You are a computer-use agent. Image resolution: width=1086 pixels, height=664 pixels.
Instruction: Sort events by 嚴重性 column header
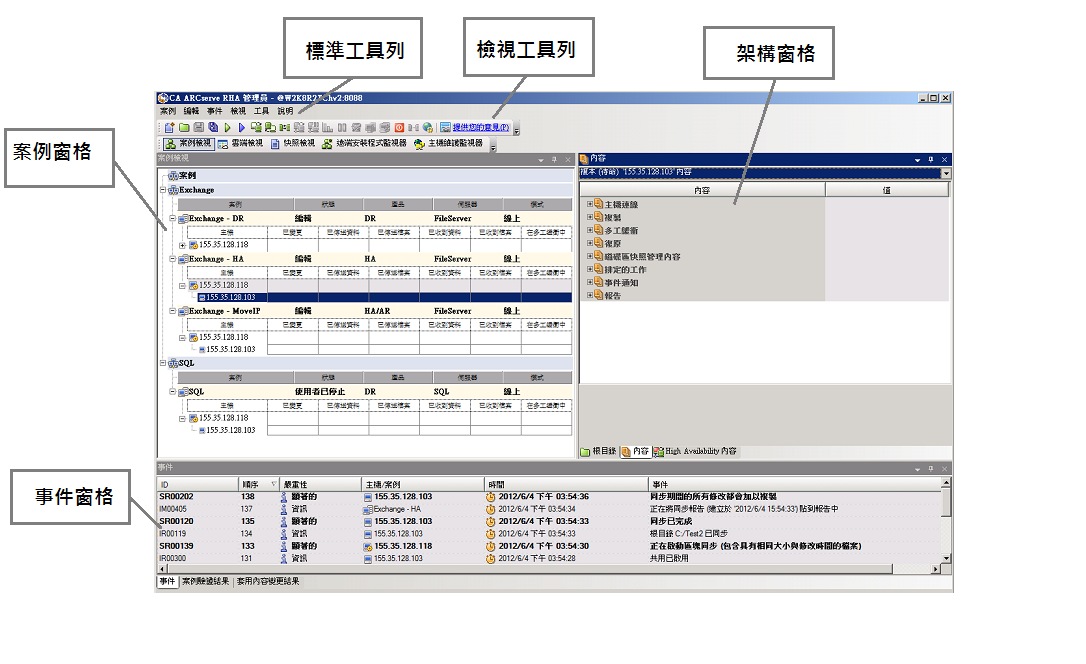[x=300, y=484]
